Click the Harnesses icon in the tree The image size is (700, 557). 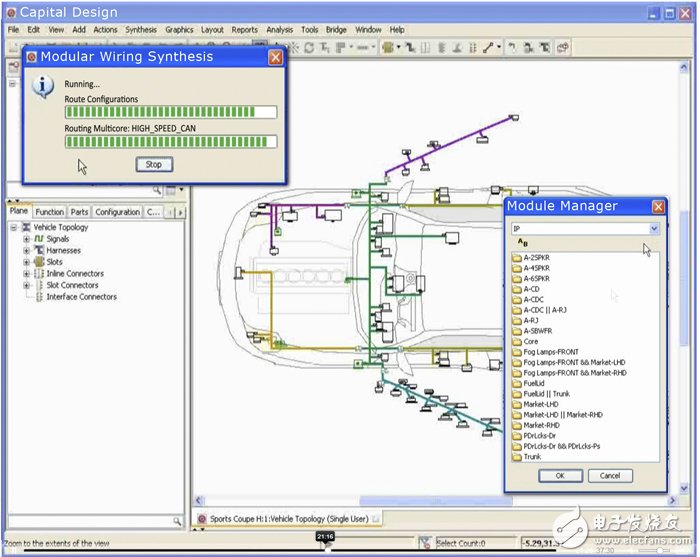pyautogui.click(x=39, y=251)
